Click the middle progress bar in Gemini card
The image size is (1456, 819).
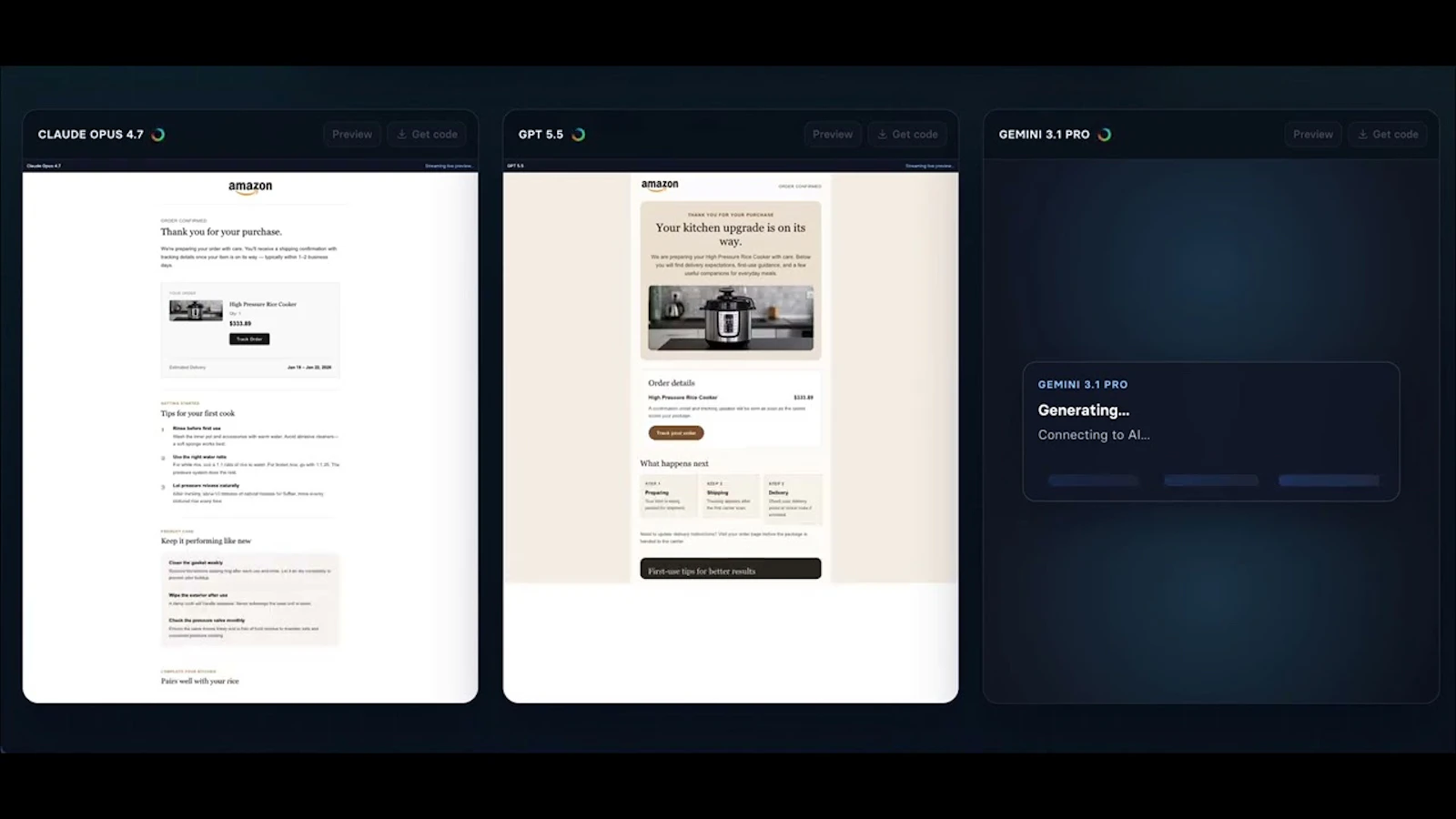point(1211,480)
